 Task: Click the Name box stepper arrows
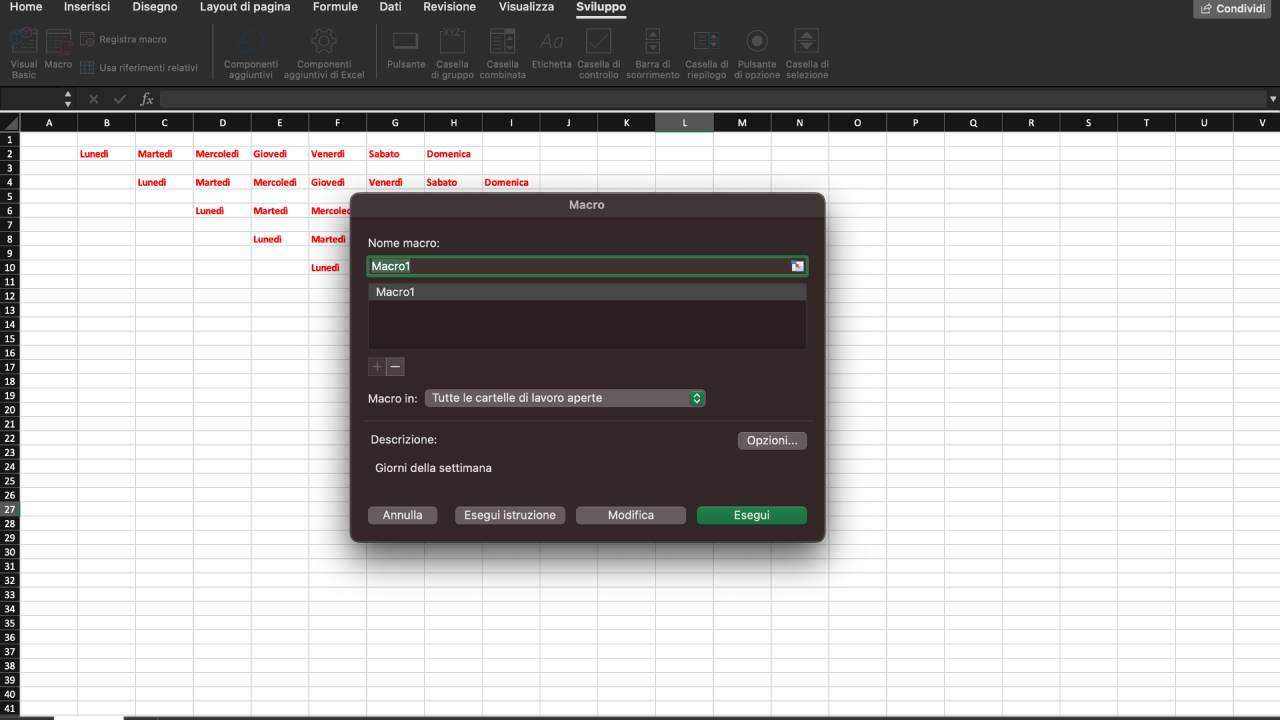point(68,99)
